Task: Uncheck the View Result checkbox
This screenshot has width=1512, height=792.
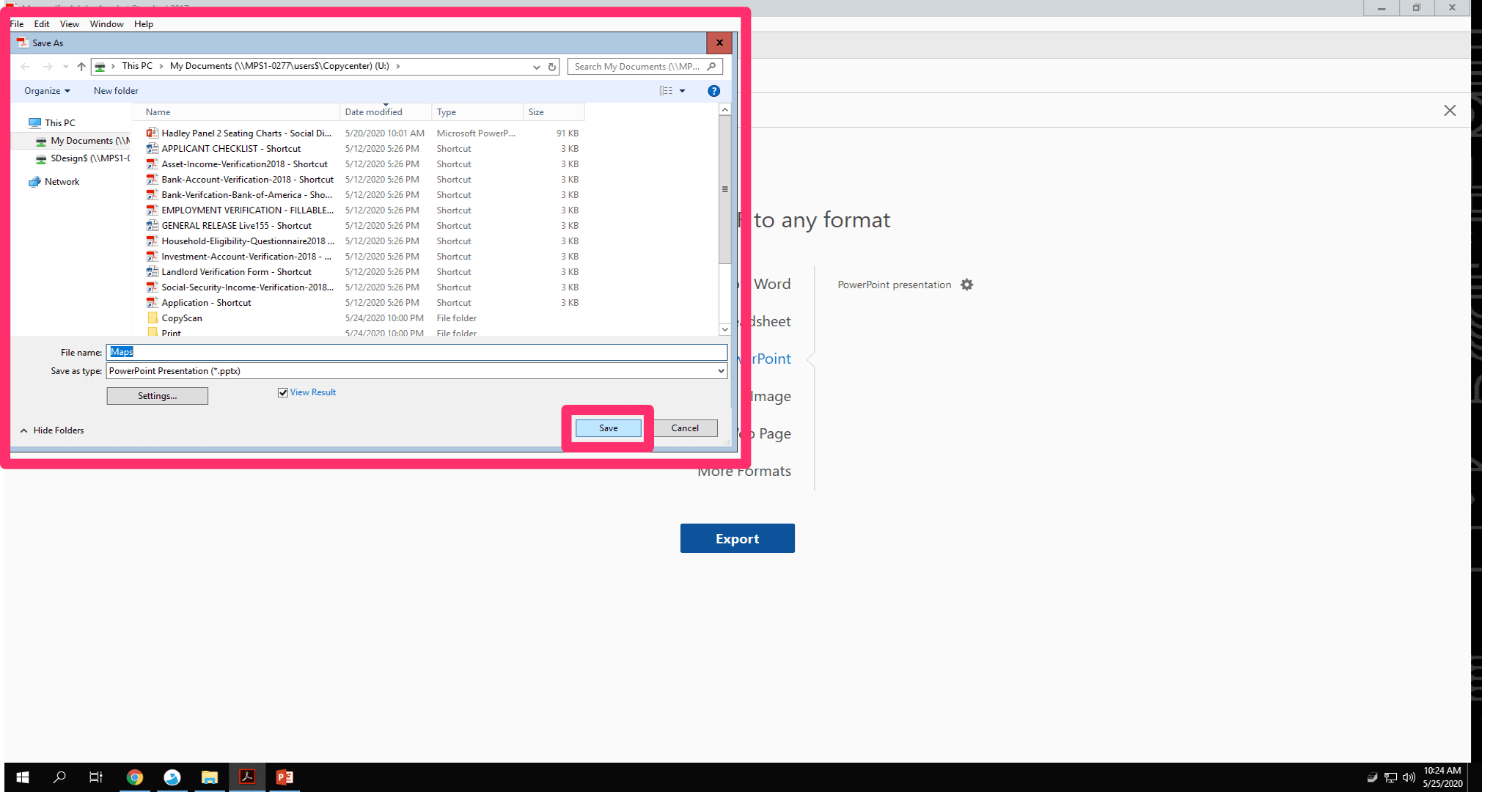Action: 282,392
